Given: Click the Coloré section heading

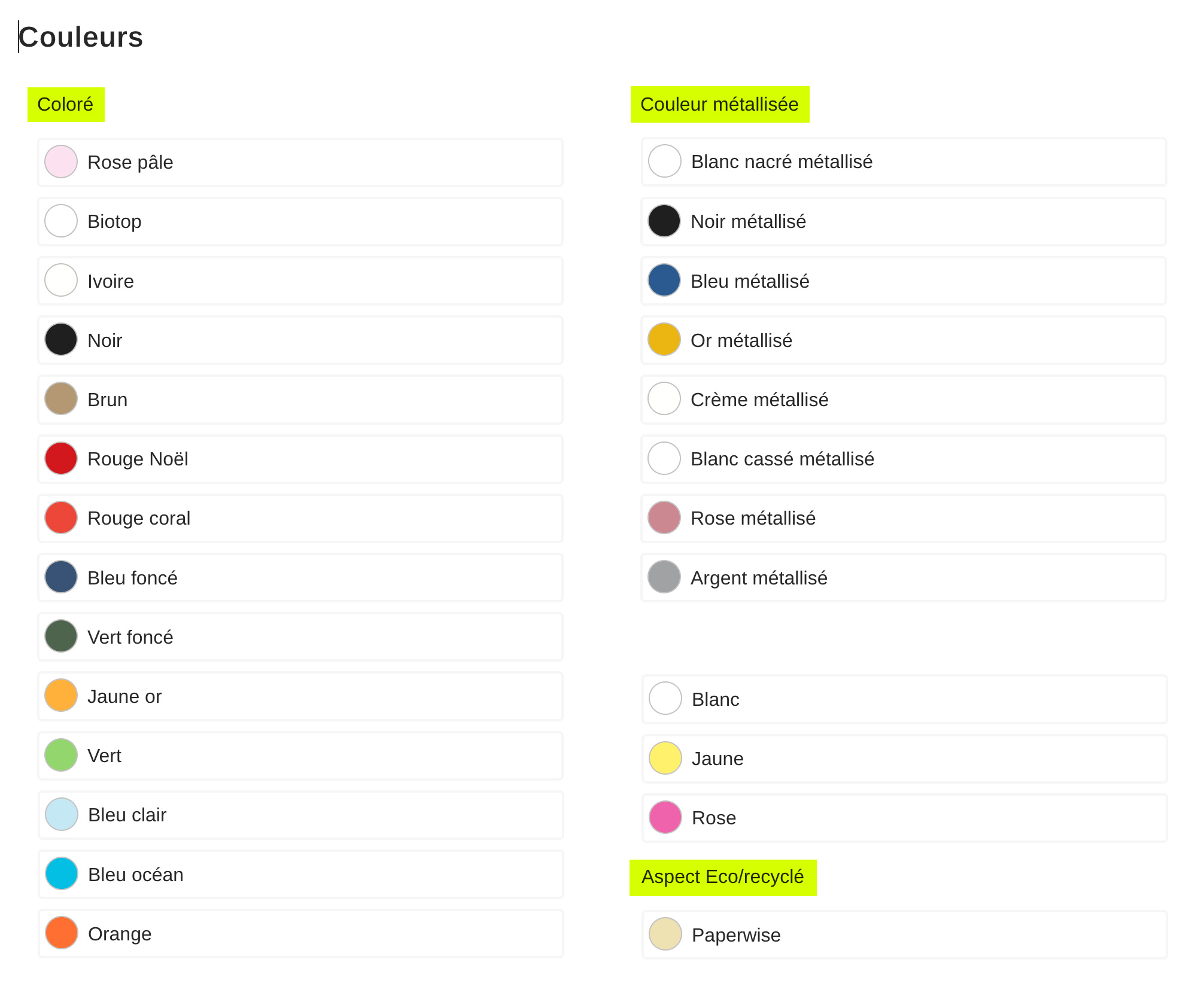Looking at the screenshot, I should [x=65, y=105].
